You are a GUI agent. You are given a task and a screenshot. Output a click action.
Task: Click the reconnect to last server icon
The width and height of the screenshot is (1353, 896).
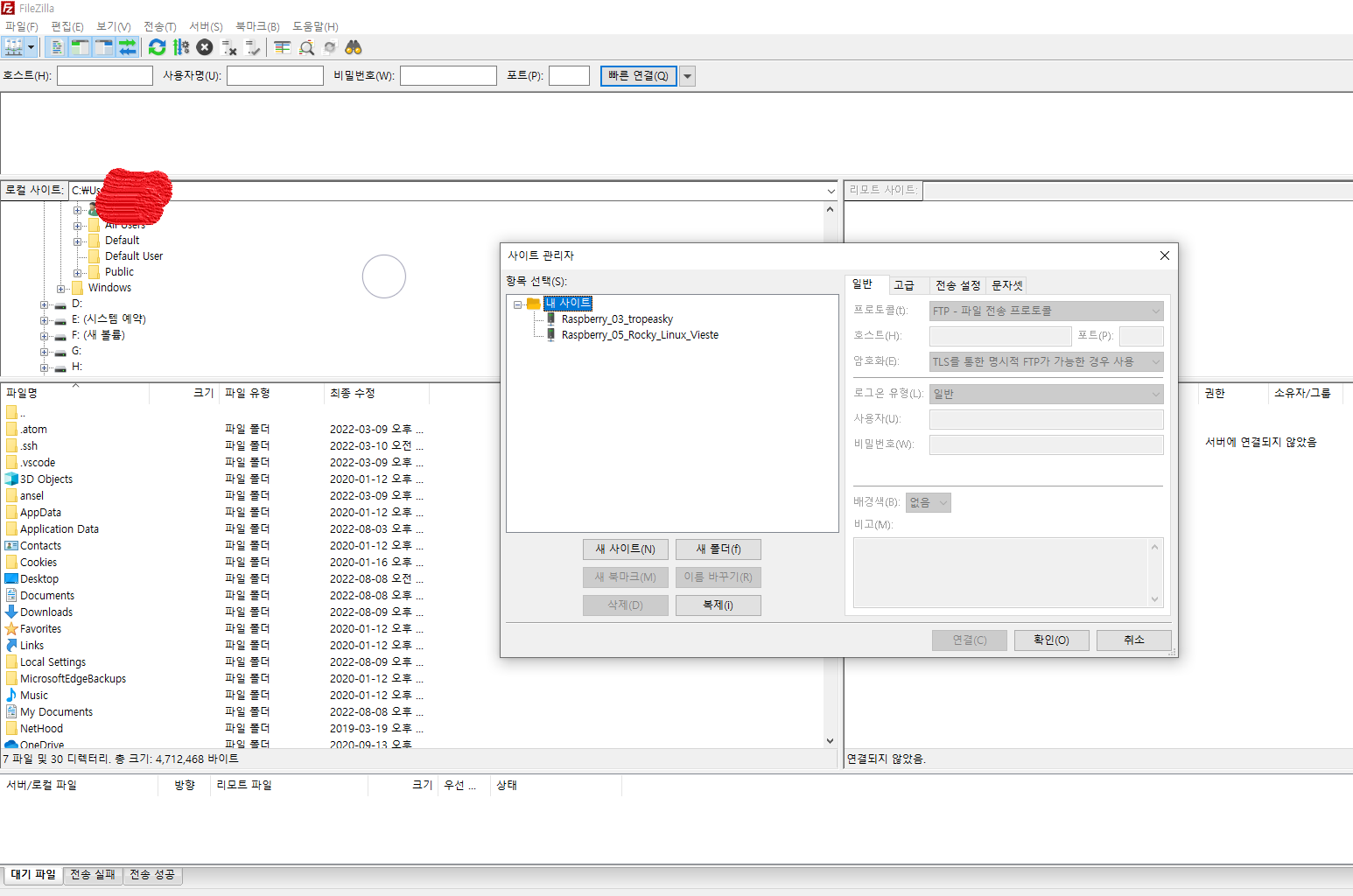(x=253, y=47)
